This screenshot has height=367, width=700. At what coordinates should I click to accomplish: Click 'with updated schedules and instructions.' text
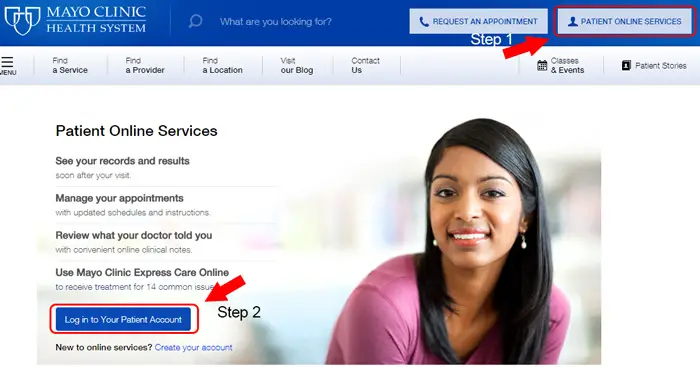coord(133,213)
